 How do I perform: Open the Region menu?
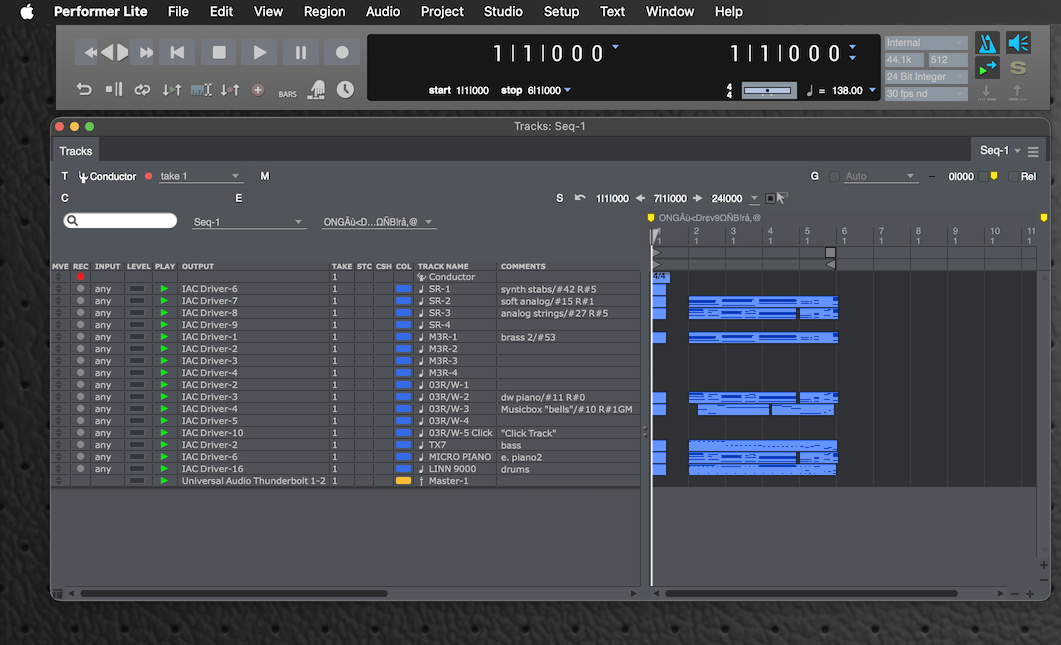(324, 12)
